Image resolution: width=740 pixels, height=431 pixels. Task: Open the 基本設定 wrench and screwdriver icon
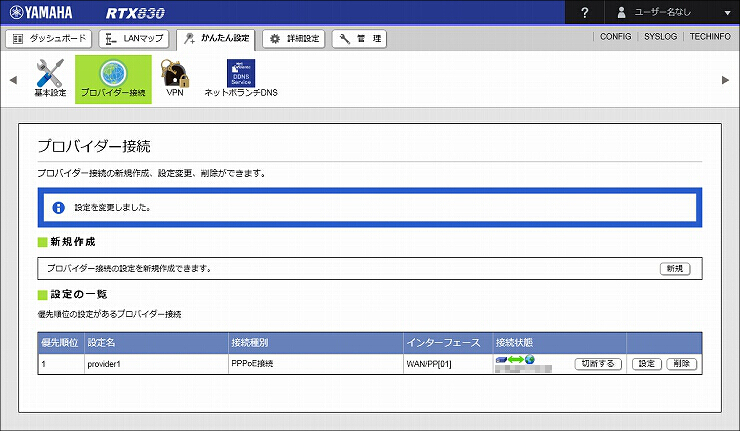coord(50,79)
